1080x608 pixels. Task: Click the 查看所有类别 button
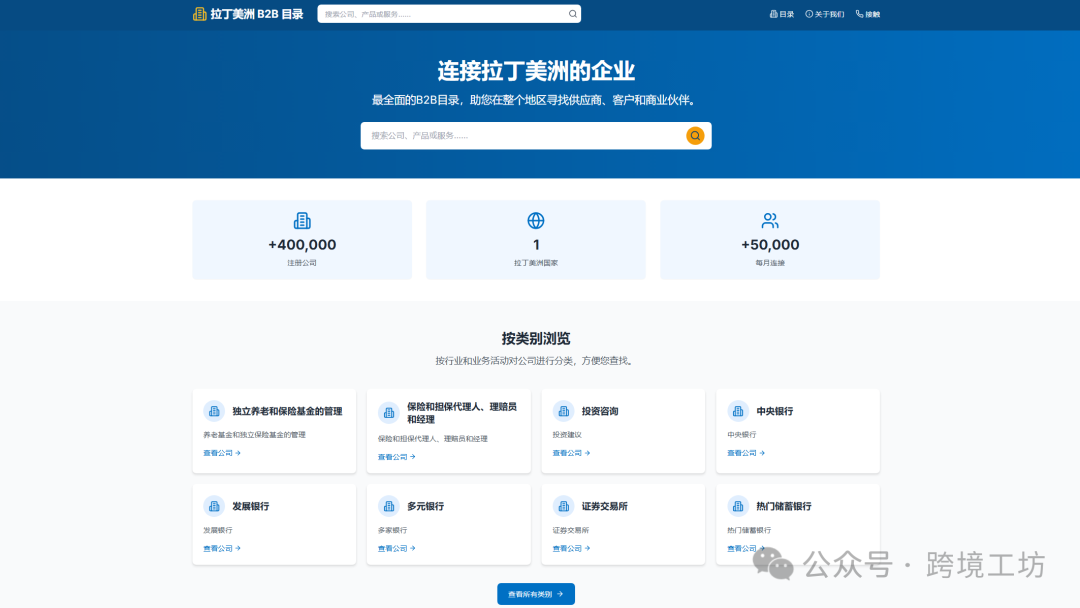tap(536, 593)
